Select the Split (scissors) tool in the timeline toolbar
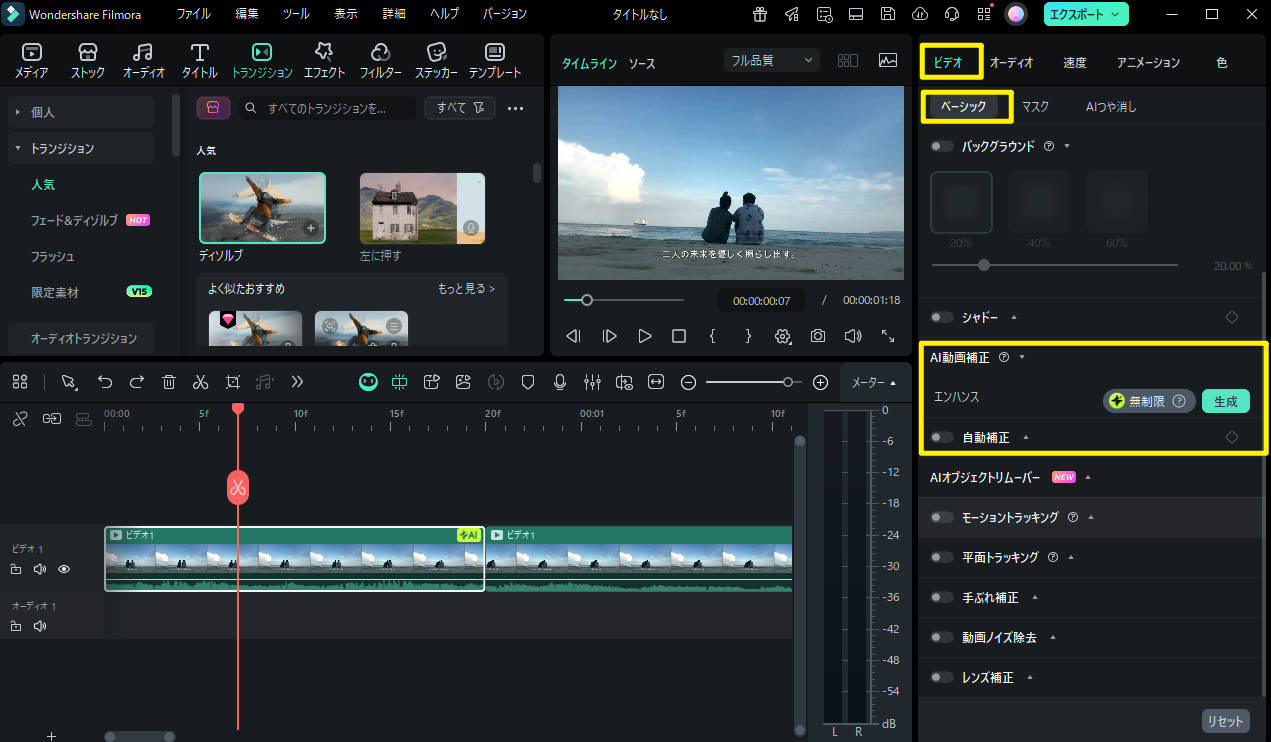 coord(199,381)
